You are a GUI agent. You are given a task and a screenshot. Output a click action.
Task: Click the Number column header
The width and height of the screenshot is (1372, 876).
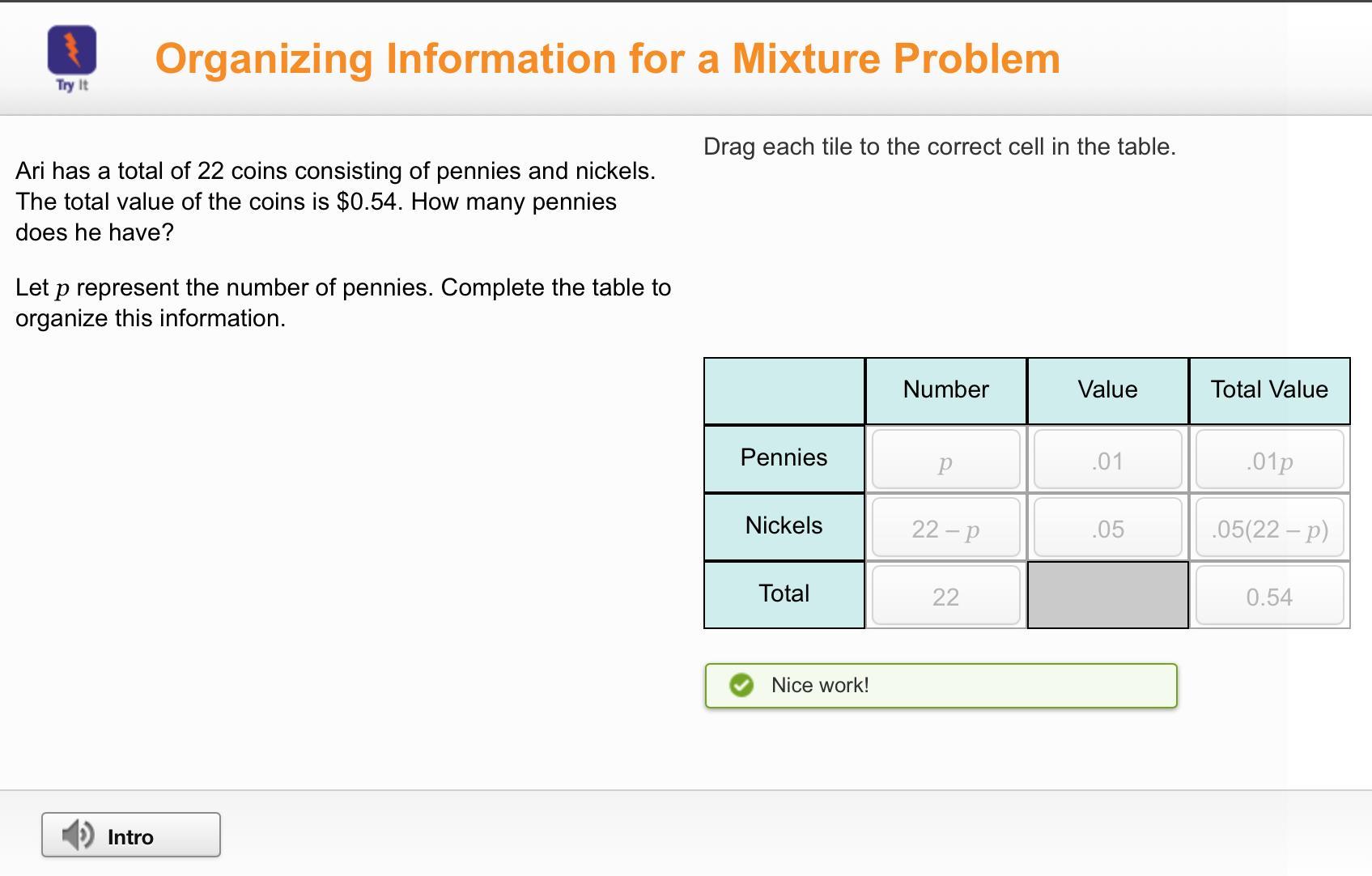click(946, 390)
